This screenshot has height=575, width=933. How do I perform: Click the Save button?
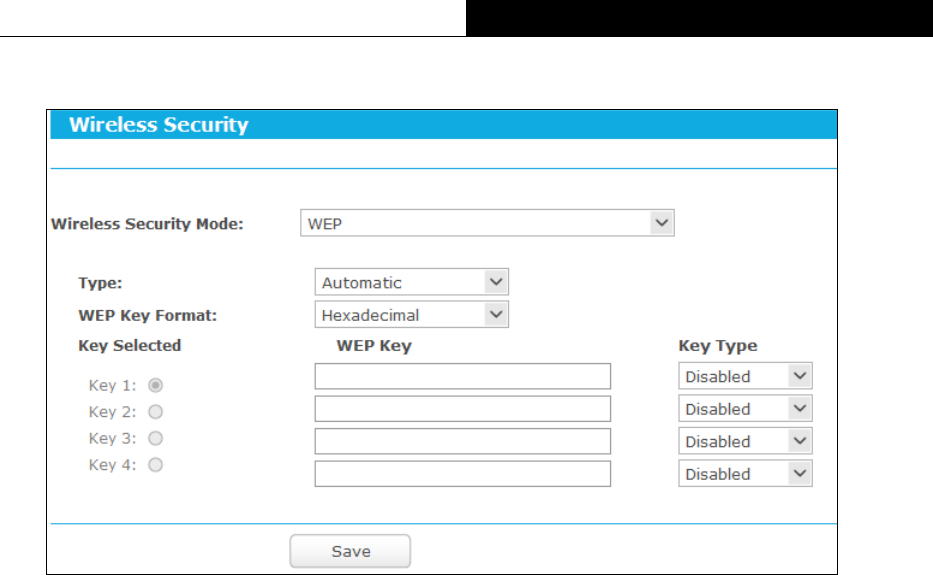[350, 551]
